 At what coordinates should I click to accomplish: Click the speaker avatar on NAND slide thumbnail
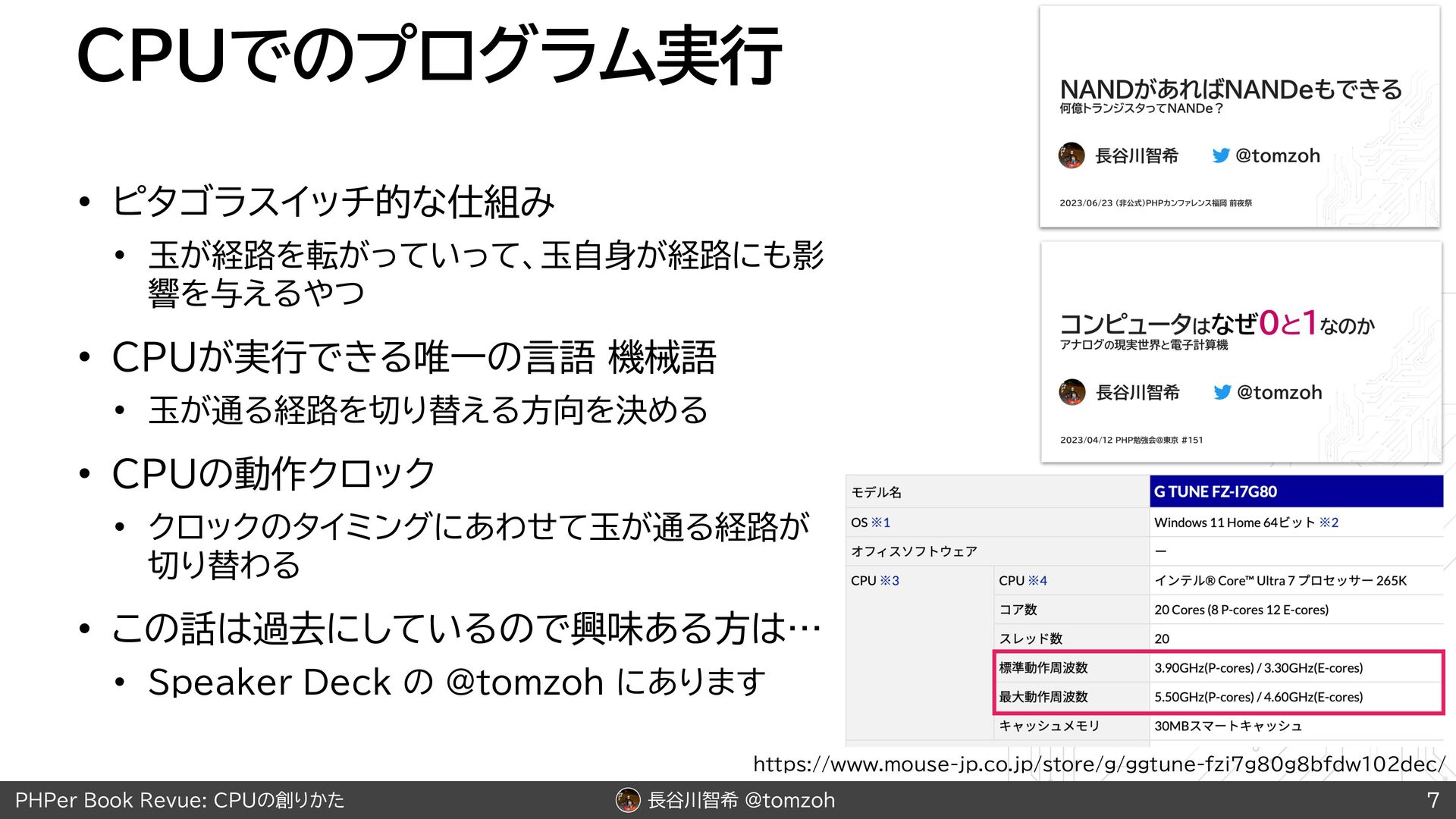coord(1072,155)
